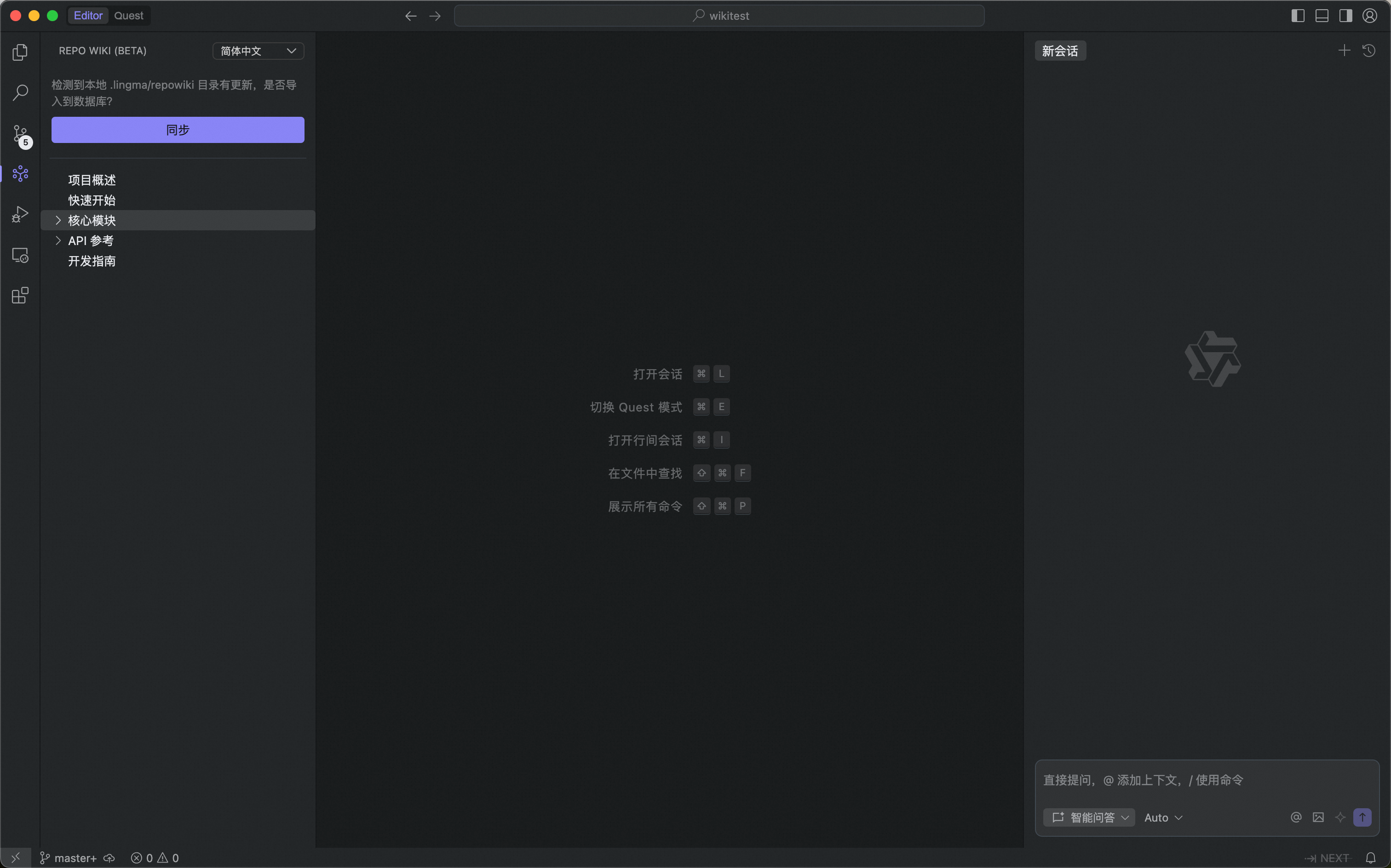The height and width of the screenshot is (868, 1391).
Task: Toggle the right secondary sidebar layout icon
Action: tap(1345, 16)
